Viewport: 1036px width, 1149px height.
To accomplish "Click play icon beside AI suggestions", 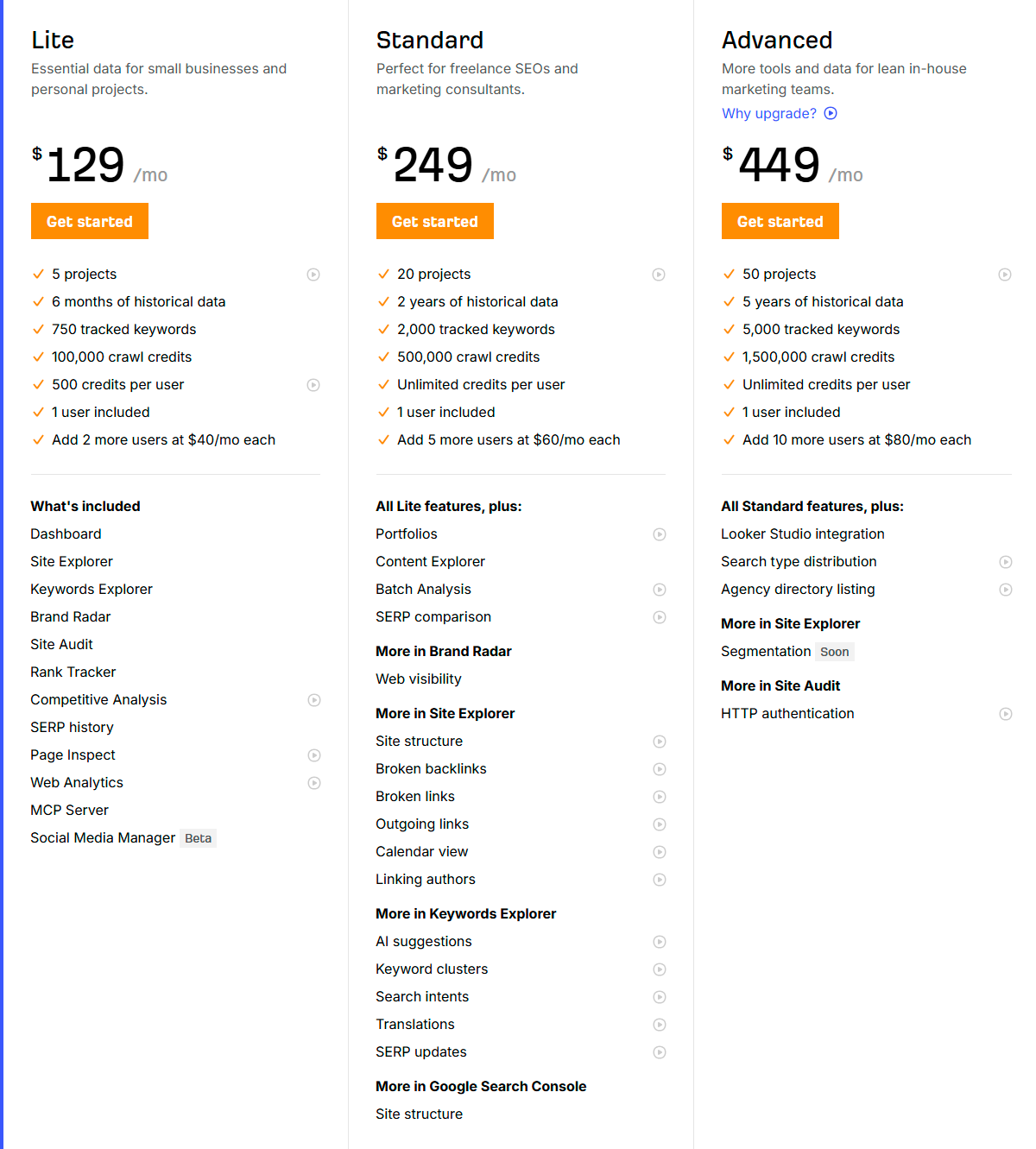I will coord(660,942).
